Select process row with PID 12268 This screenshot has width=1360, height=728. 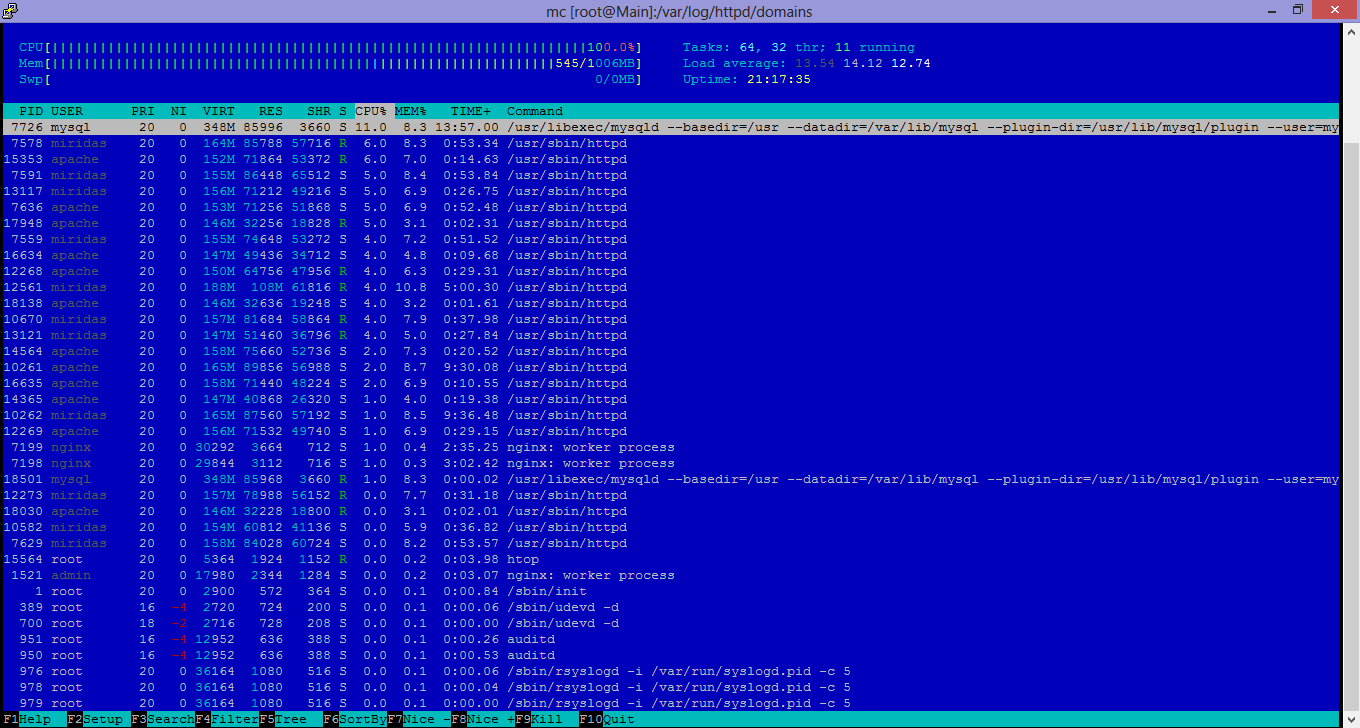(670, 271)
